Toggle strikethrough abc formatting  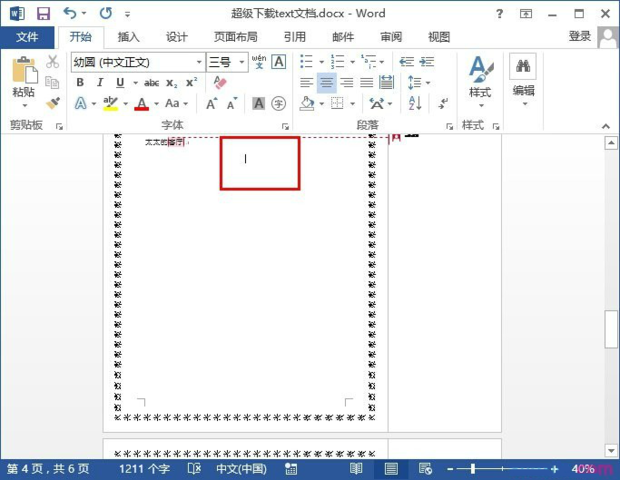[151, 83]
